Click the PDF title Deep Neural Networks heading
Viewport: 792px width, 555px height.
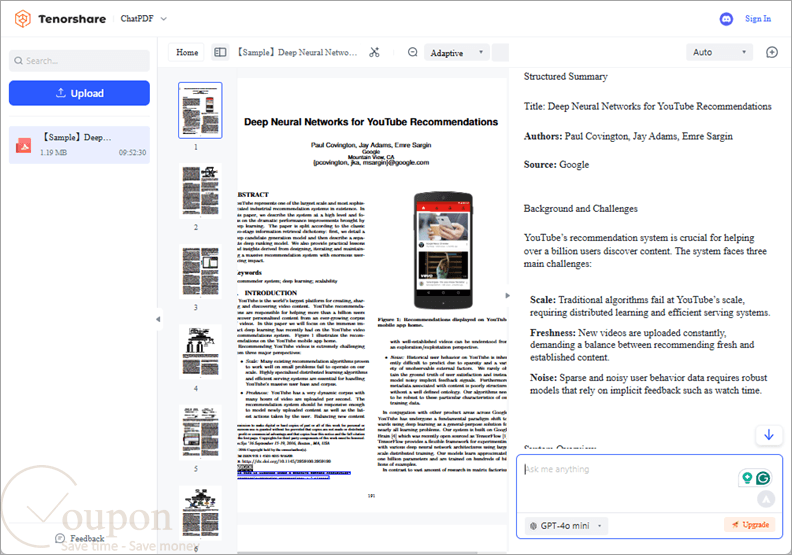click(371, 122)
